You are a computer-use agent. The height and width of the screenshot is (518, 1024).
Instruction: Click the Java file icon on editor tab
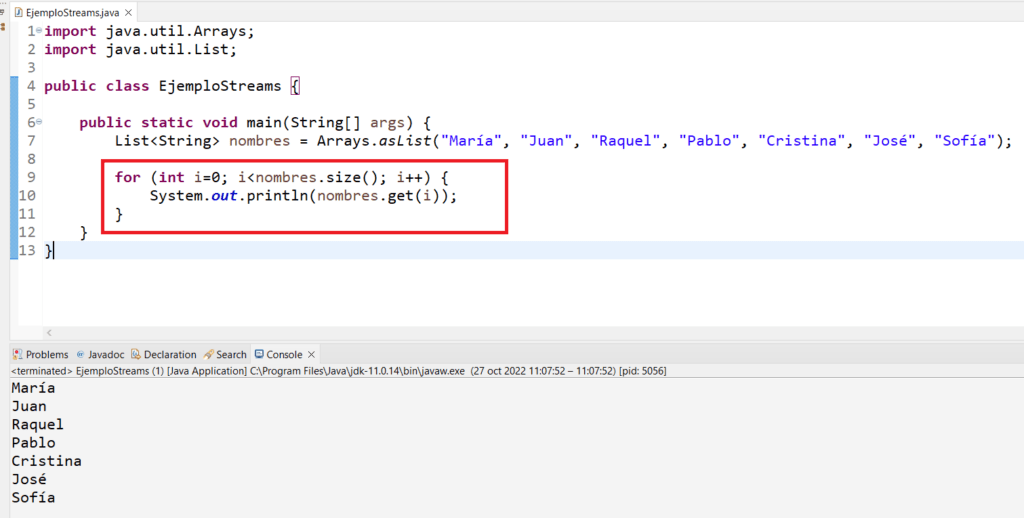coord(18,12)
